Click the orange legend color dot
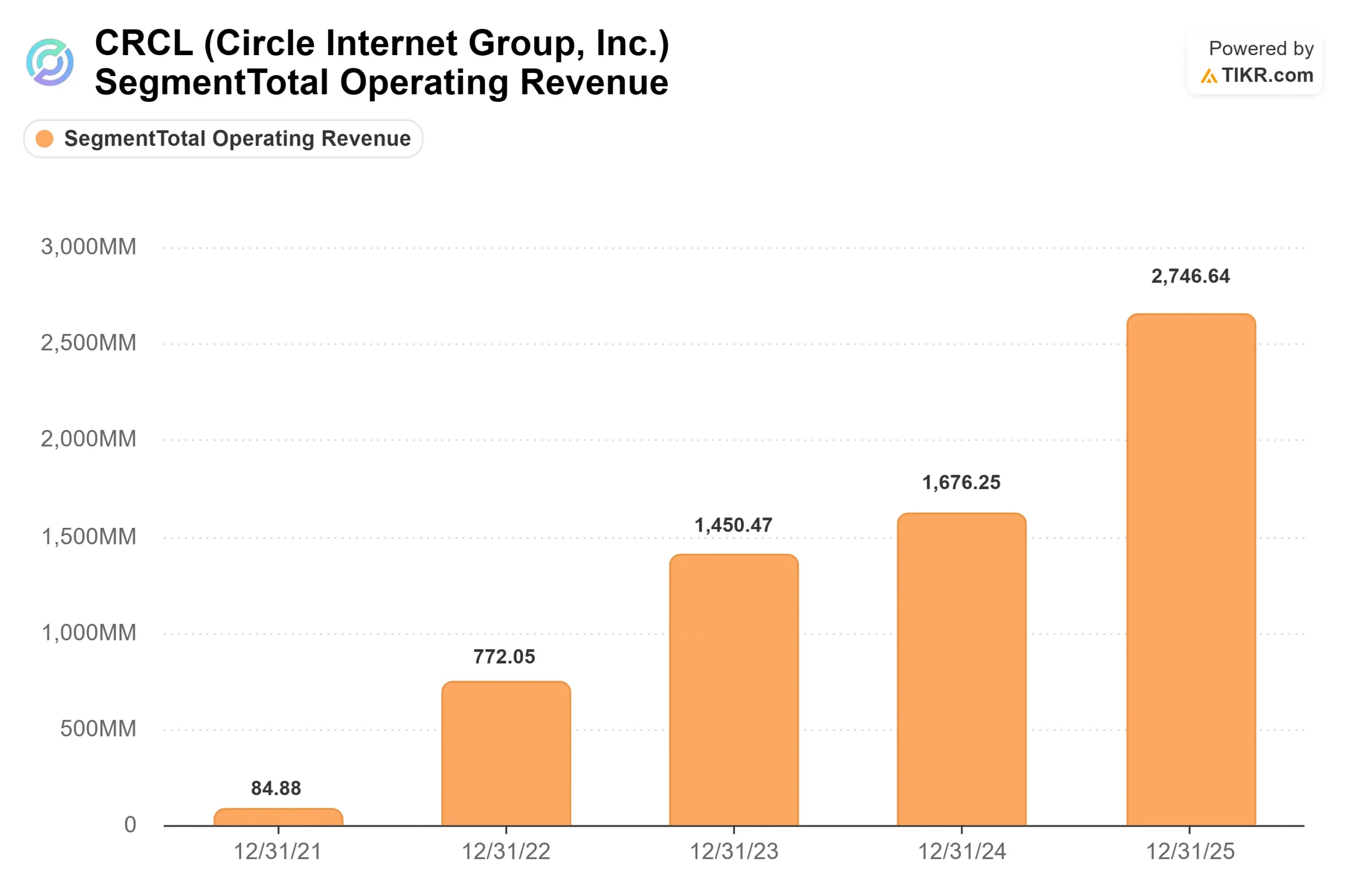The image size is (1345, 896). pos(45,138)
